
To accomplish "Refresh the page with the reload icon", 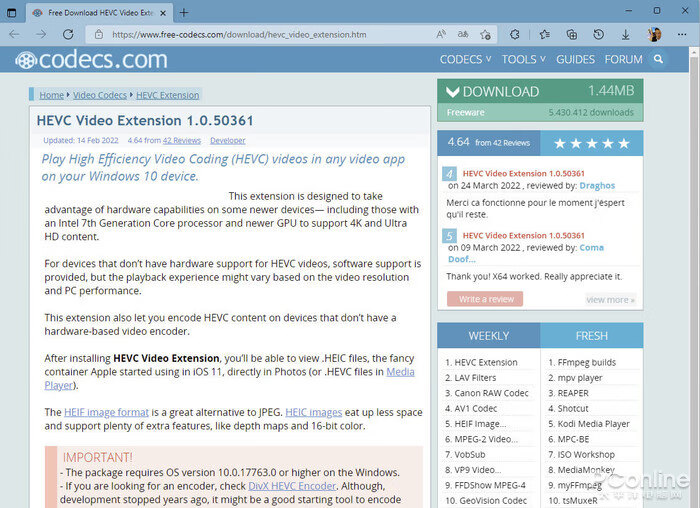I will (68, 34).
